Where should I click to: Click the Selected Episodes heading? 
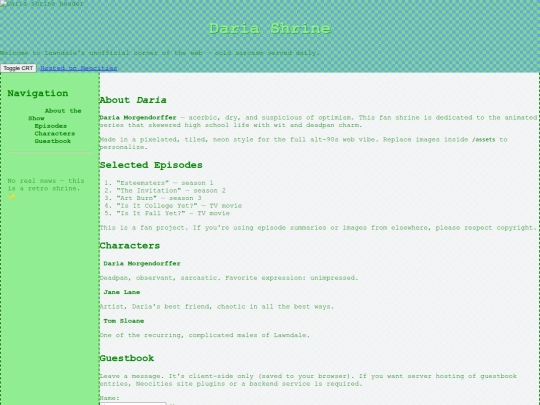click(151, 165)
